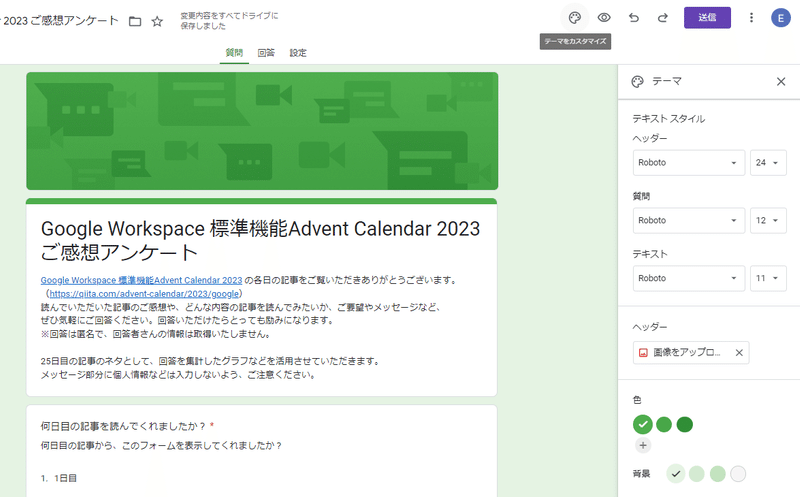Add a custom color with plus button
The image size is (800, 497).
coord(643,445)
